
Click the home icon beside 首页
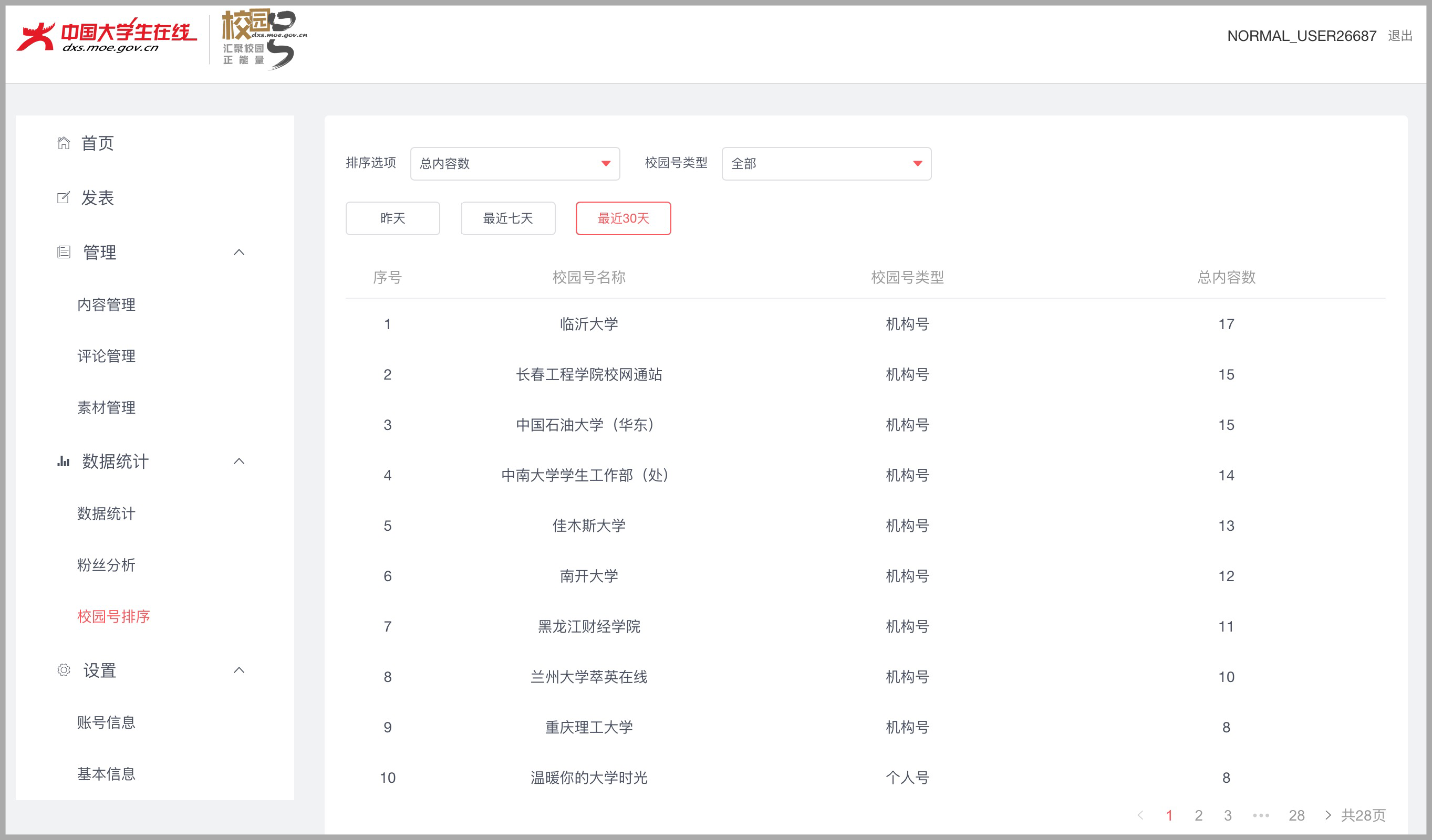pos(64,143)
